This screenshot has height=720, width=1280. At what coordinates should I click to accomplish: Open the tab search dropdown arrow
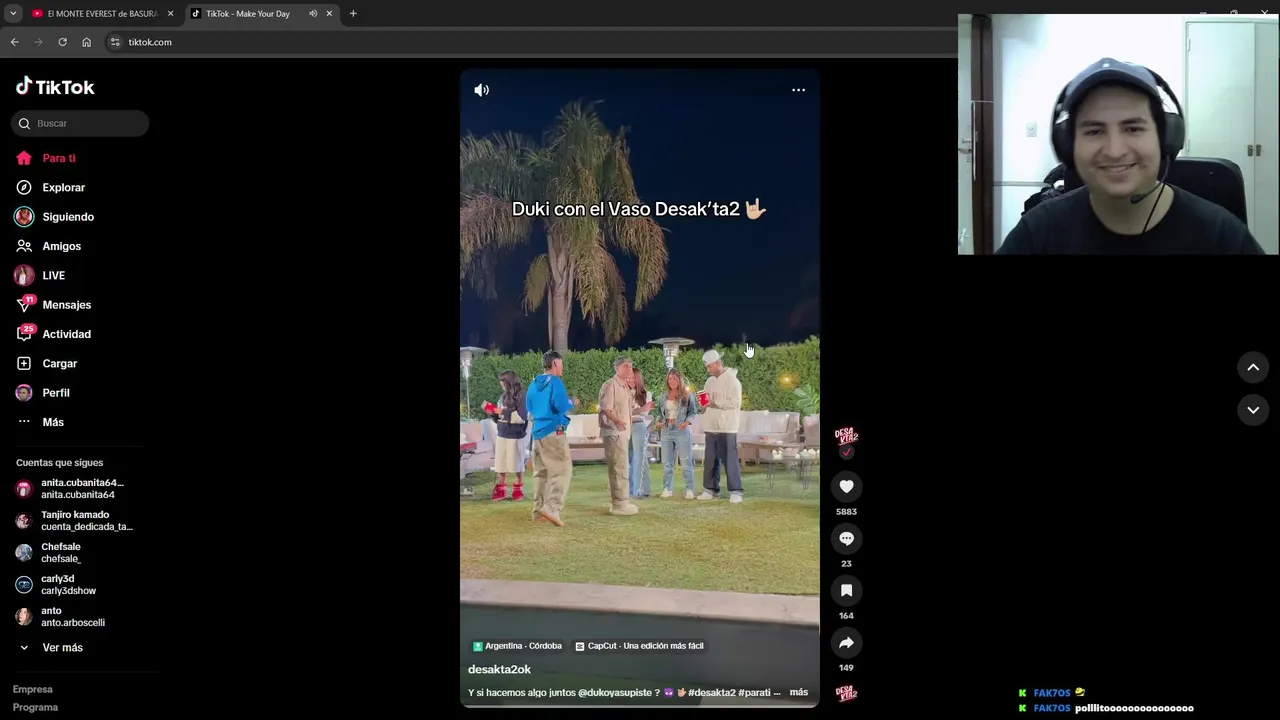[x=13, y=14]
